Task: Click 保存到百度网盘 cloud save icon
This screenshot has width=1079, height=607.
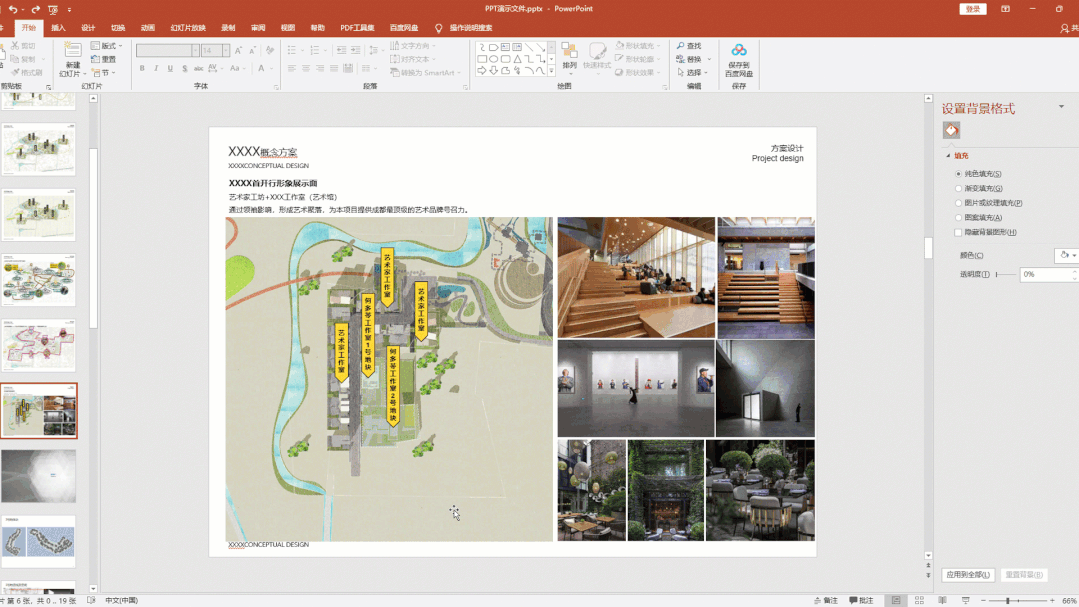Action: point(739,50)
